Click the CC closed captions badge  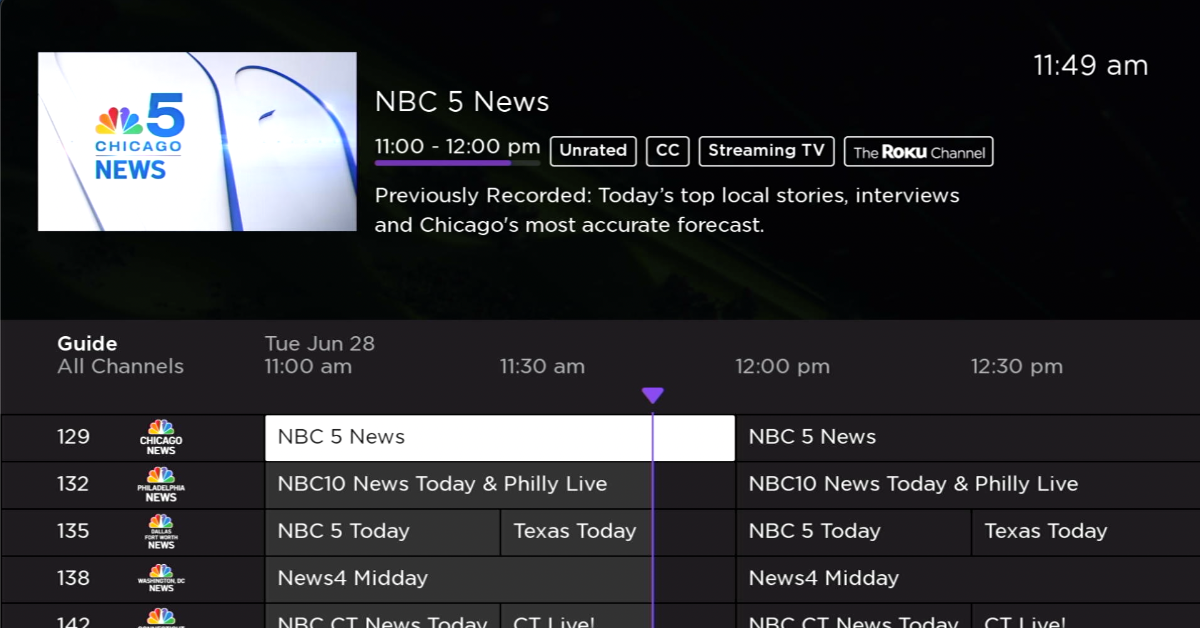tap(668, 151)
